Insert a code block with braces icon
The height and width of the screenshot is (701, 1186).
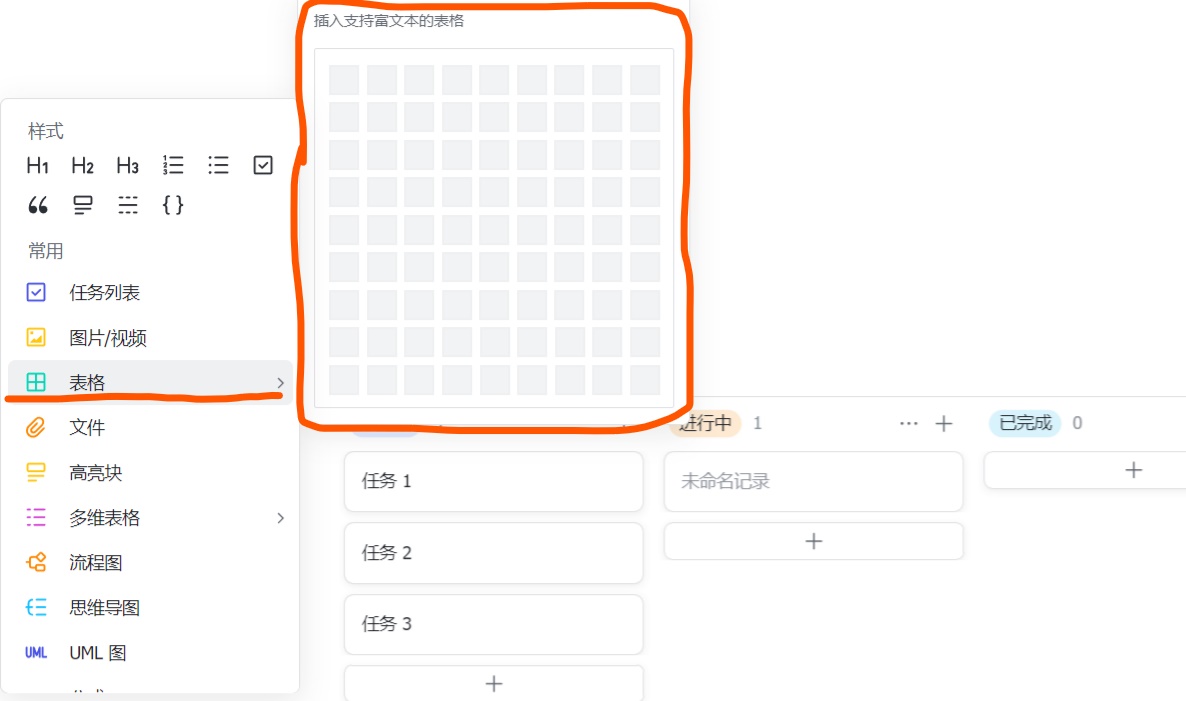pyautogui.click(x=173, y=206)
